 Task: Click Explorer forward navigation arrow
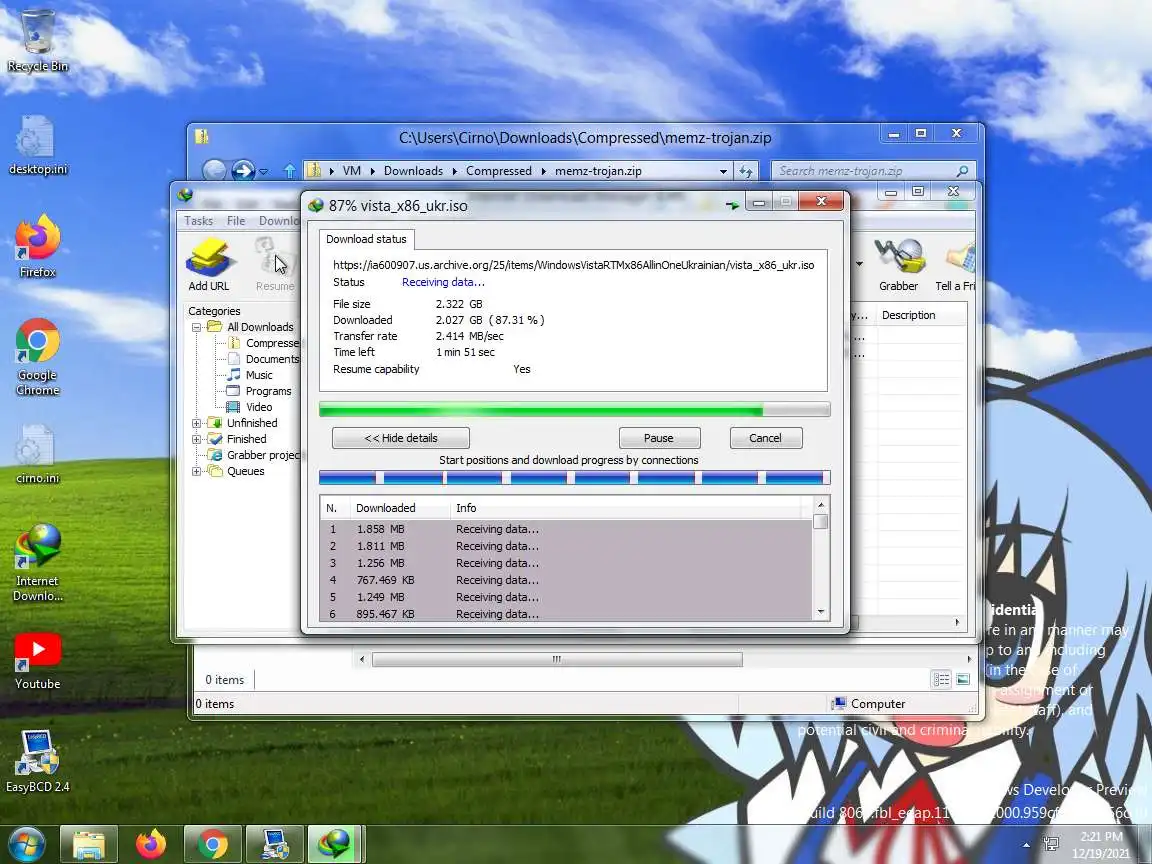242,170
